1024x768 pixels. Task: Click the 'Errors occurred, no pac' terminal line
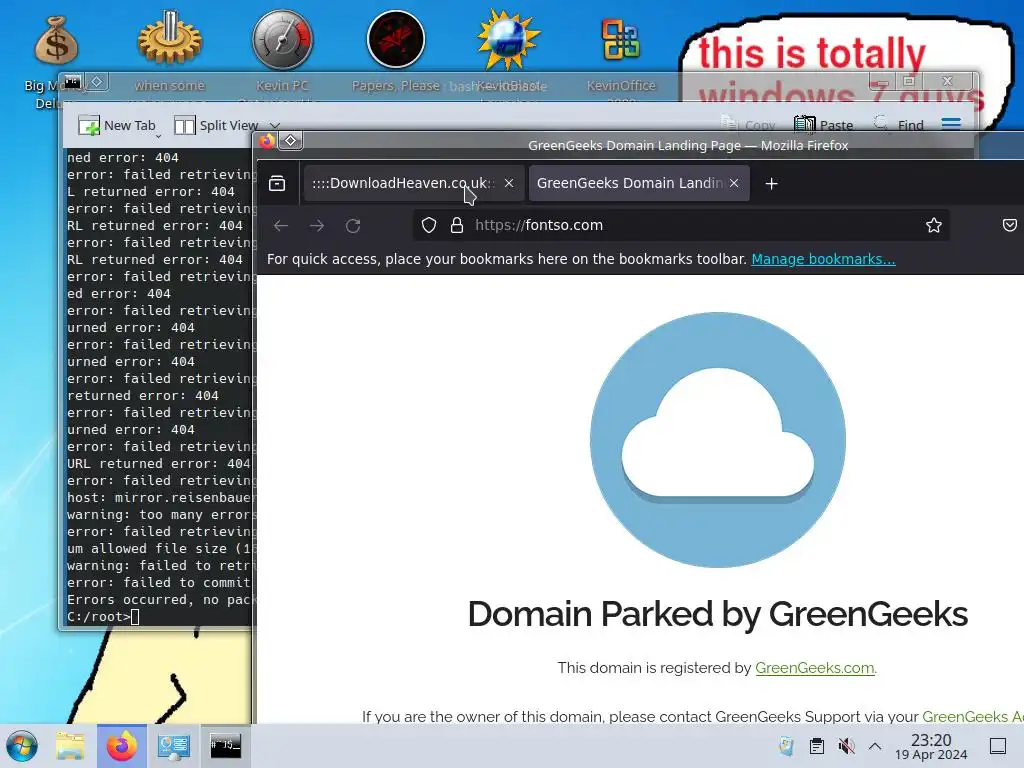point(160,600)
